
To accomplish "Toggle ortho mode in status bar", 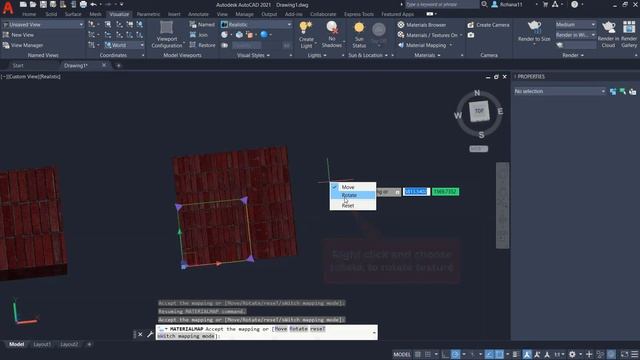I will point(445,354).
